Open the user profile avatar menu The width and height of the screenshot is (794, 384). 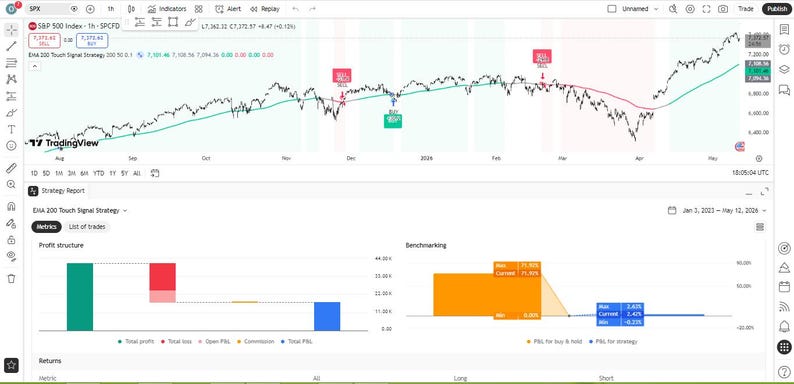(11, 9)
